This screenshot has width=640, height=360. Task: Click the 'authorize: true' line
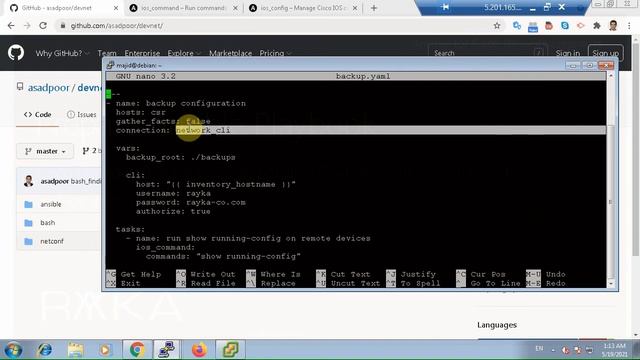coord(173,211)
